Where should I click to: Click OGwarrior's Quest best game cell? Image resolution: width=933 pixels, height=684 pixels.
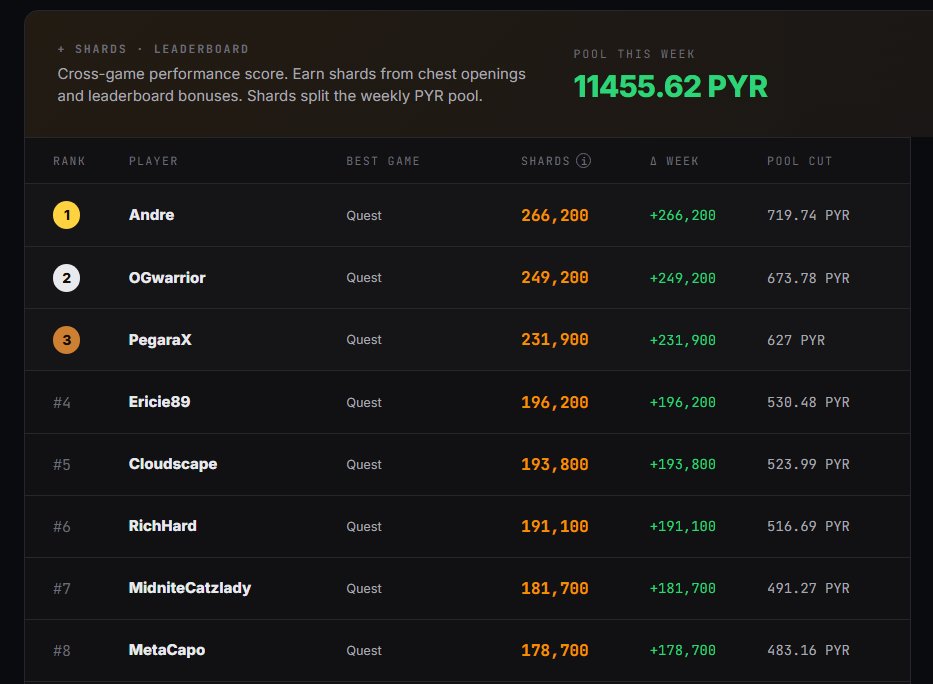(x=364, y=278)
